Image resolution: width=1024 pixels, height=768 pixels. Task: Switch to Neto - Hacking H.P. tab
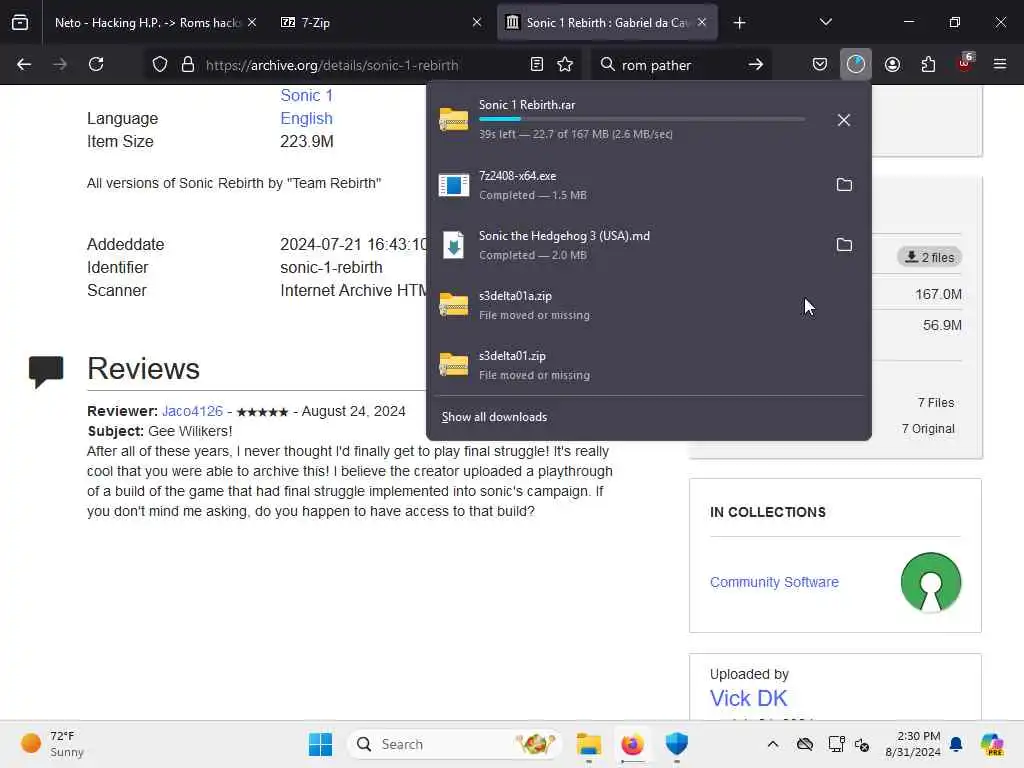pos(147,23)
